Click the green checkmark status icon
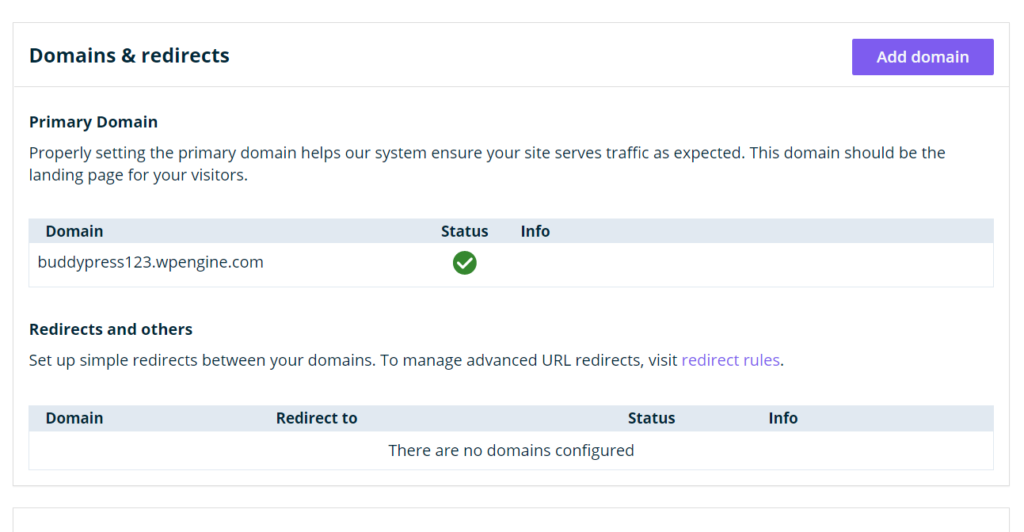Viewport: 1024px width, 532px height. (464, 263)
